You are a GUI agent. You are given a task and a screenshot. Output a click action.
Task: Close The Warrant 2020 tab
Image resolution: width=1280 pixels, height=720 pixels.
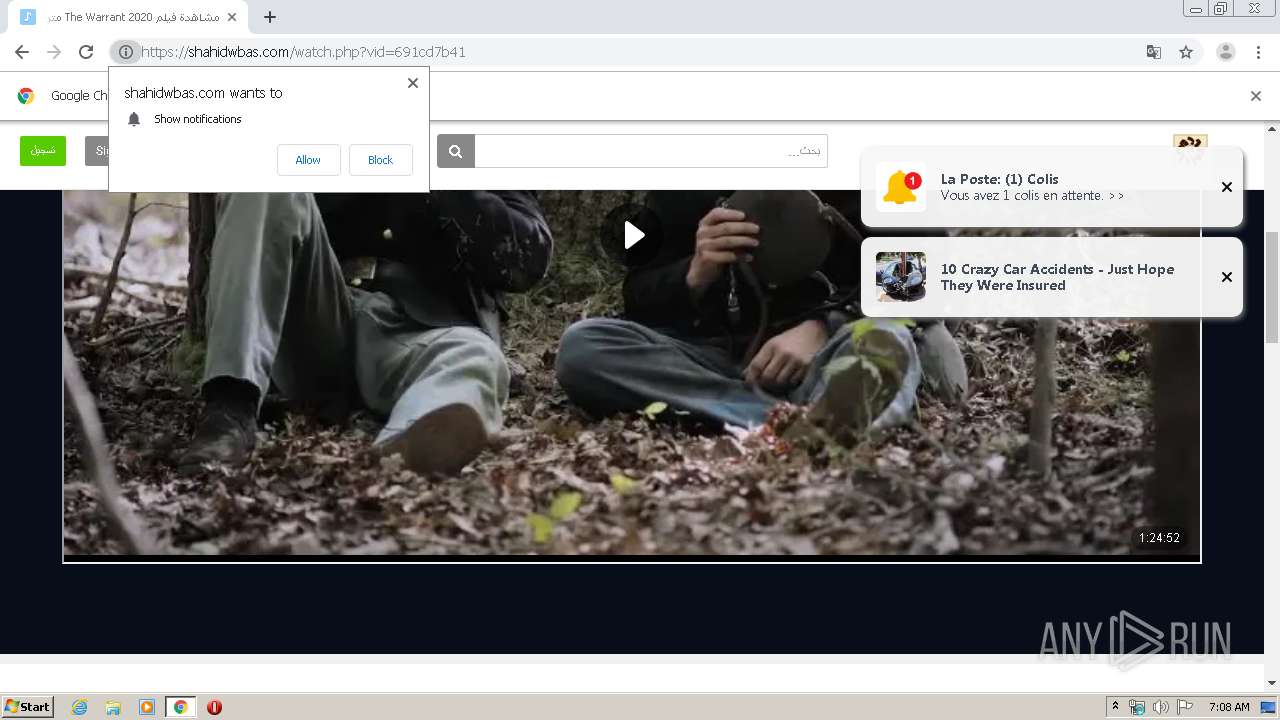pos(232,17)
